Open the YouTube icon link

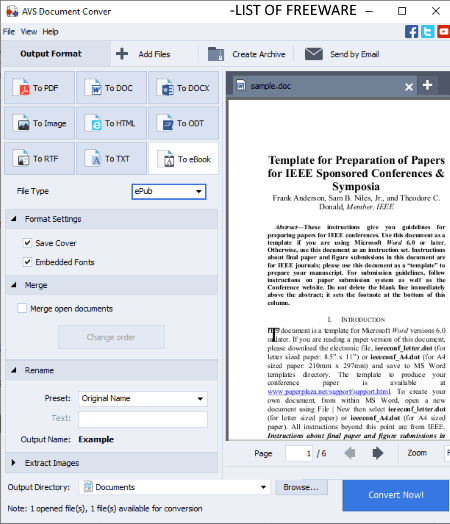click(x=443, y=32)
